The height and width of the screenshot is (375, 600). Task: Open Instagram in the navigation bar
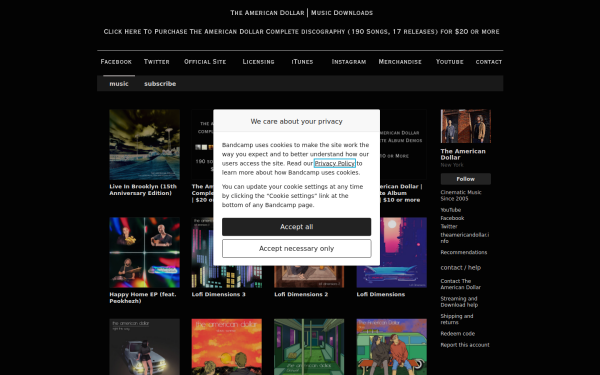[x=349, y=62]
